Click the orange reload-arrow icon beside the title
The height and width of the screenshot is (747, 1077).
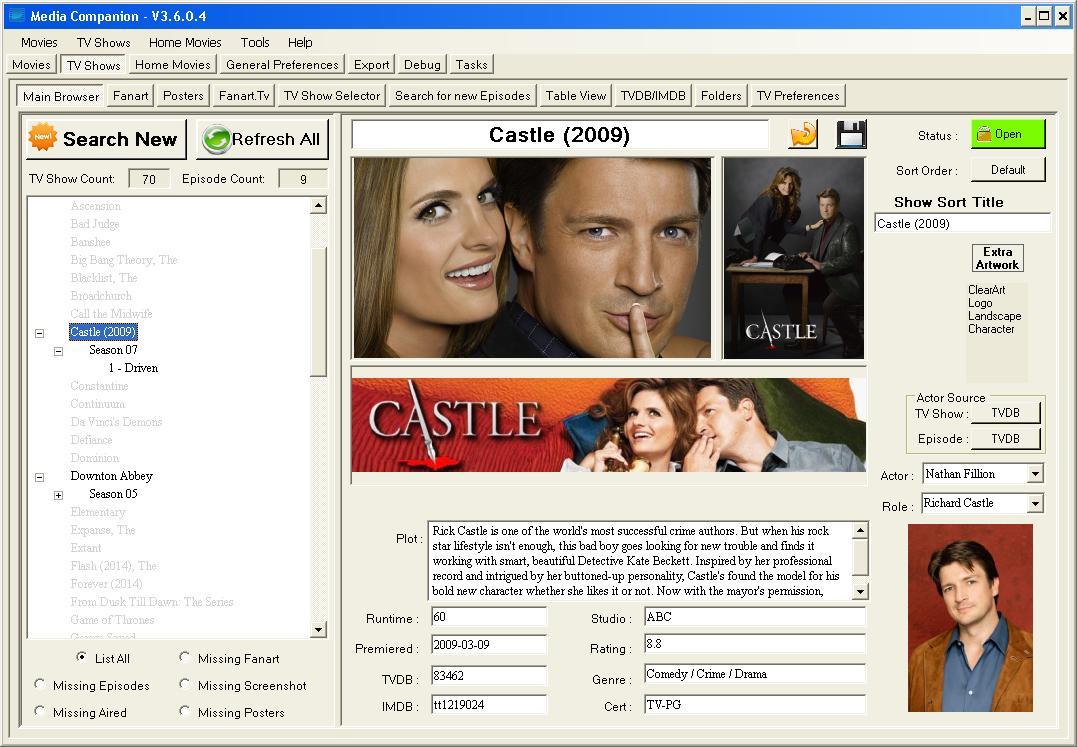click(803, 135)
